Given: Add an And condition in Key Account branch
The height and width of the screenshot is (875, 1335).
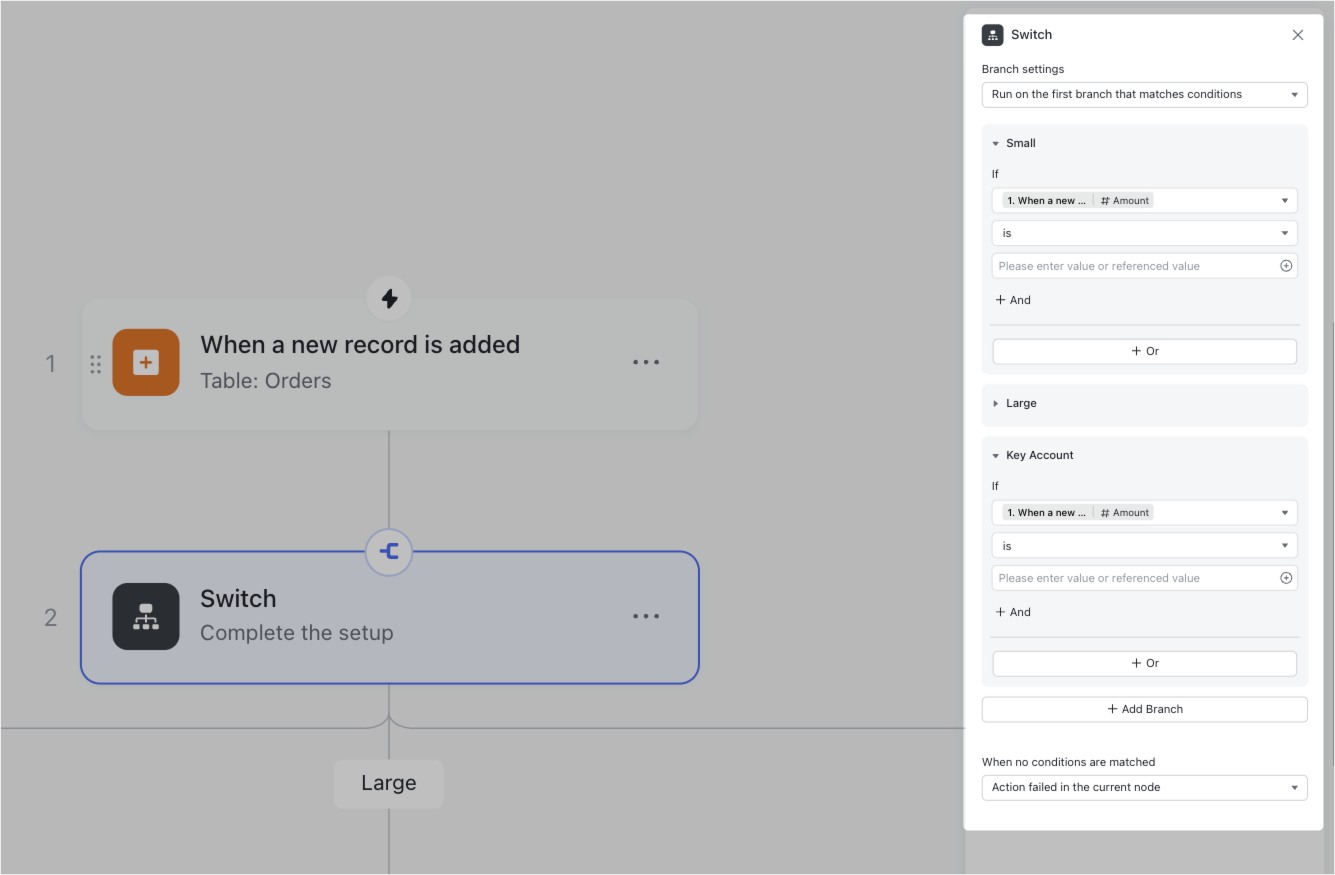Looking at the screenshot, I should 1013,612.
